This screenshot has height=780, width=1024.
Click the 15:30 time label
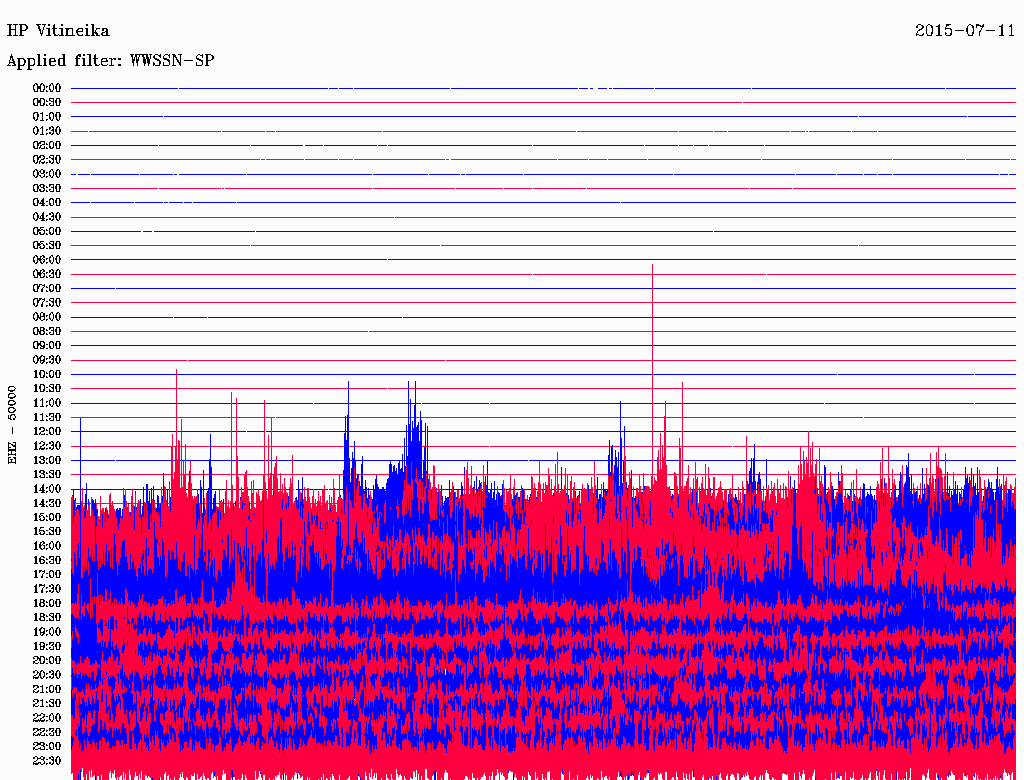tap(47, 531)
